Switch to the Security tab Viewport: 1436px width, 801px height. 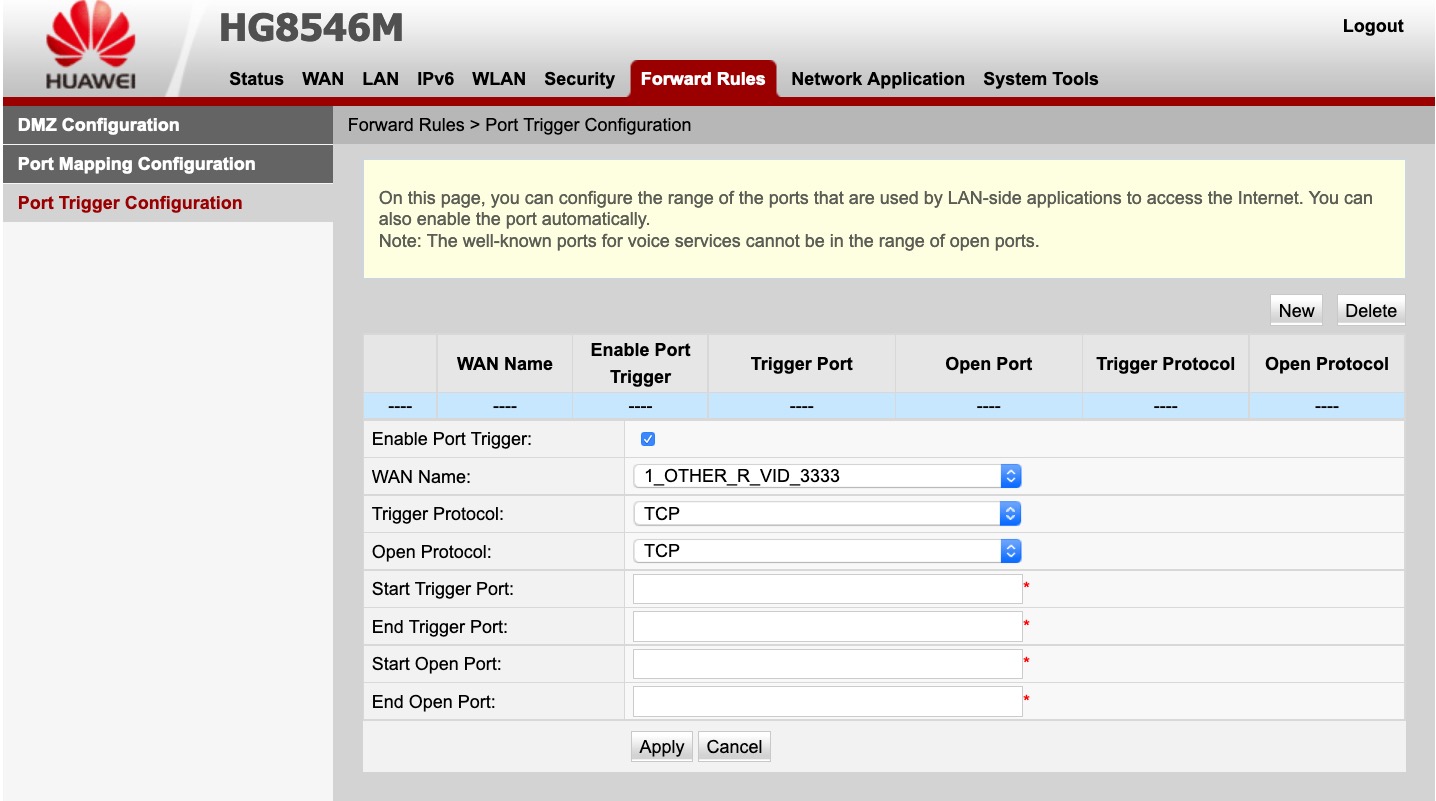(579, 79)
